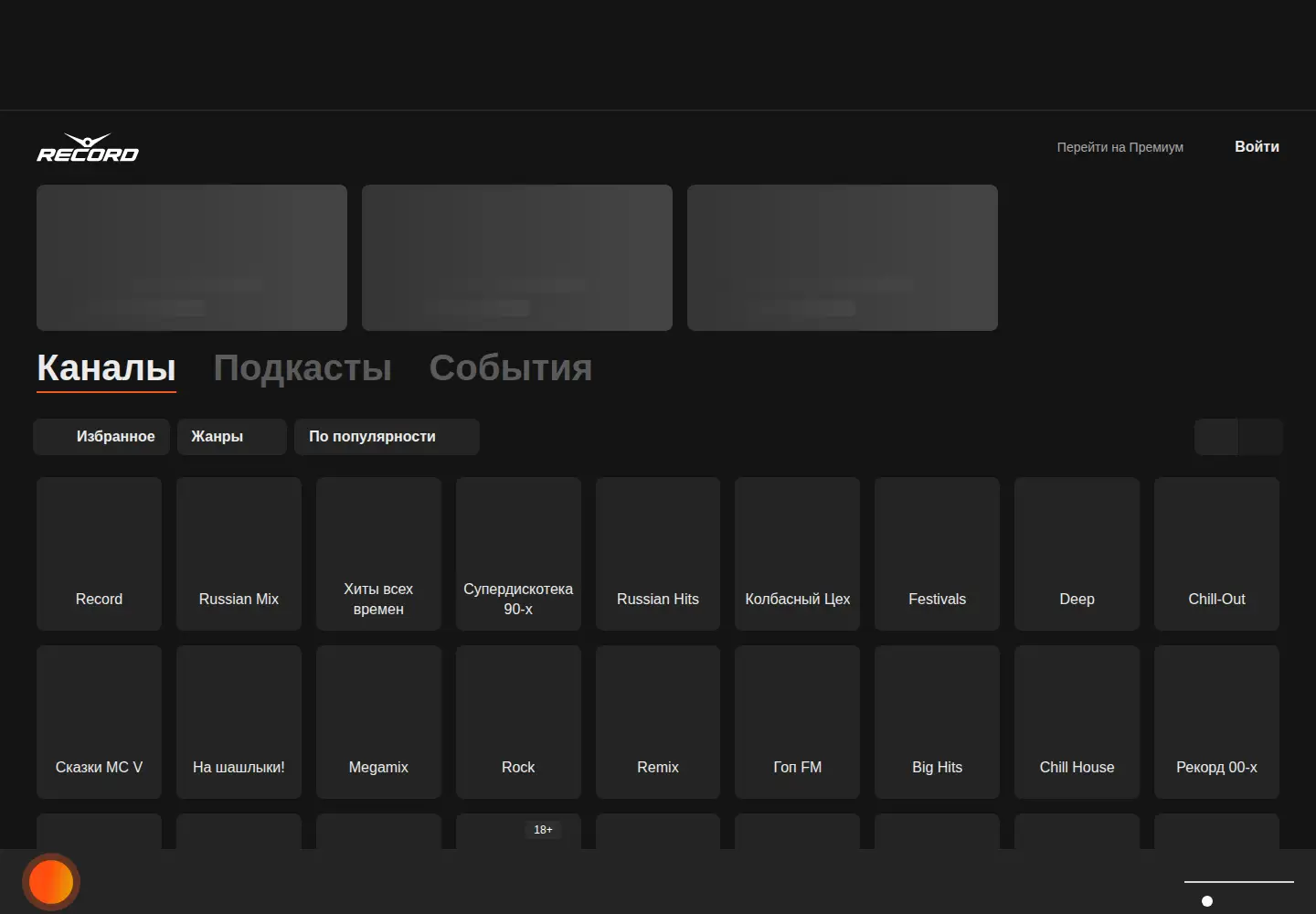Expand the Жанры dropdown
The height and width of the screenshot is (914, 1316).
click(x=232, y=437)
